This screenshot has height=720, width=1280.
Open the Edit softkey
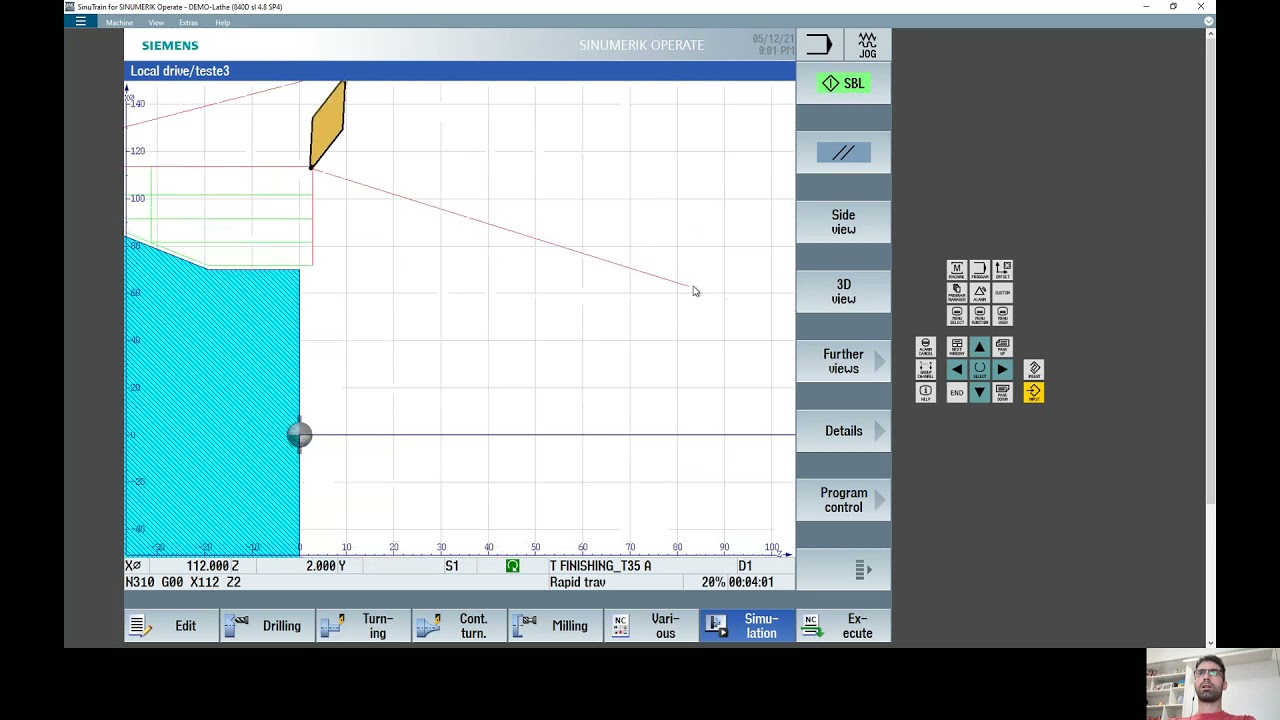171,626
